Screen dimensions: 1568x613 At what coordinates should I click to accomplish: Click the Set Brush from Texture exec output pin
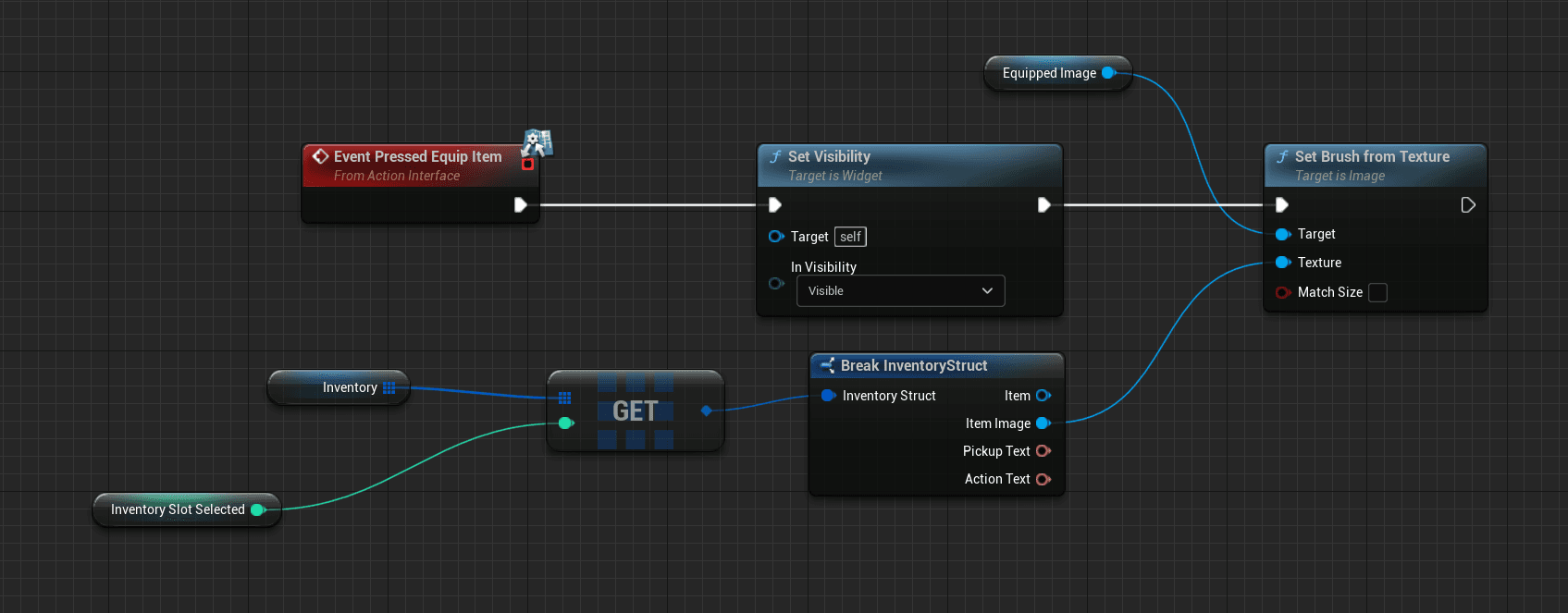pos(1468,204)
